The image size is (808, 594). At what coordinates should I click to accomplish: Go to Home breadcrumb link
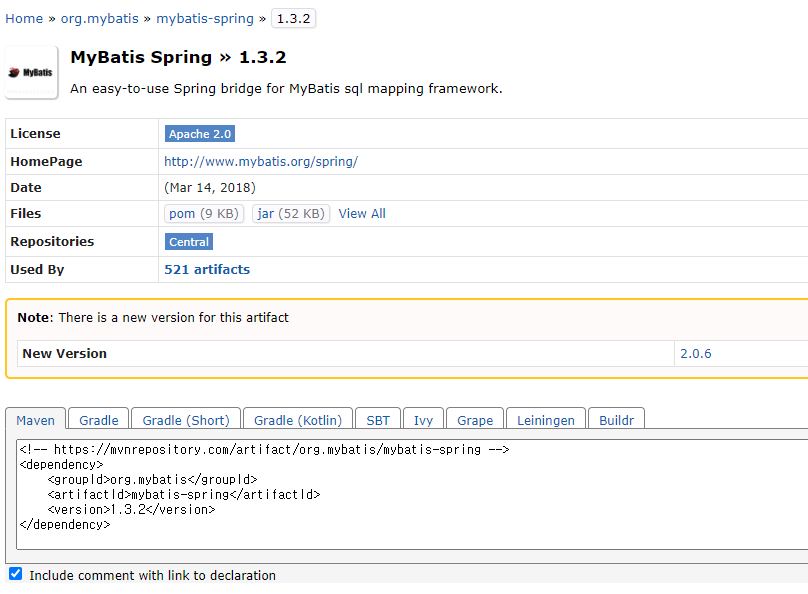click(24, 19)
